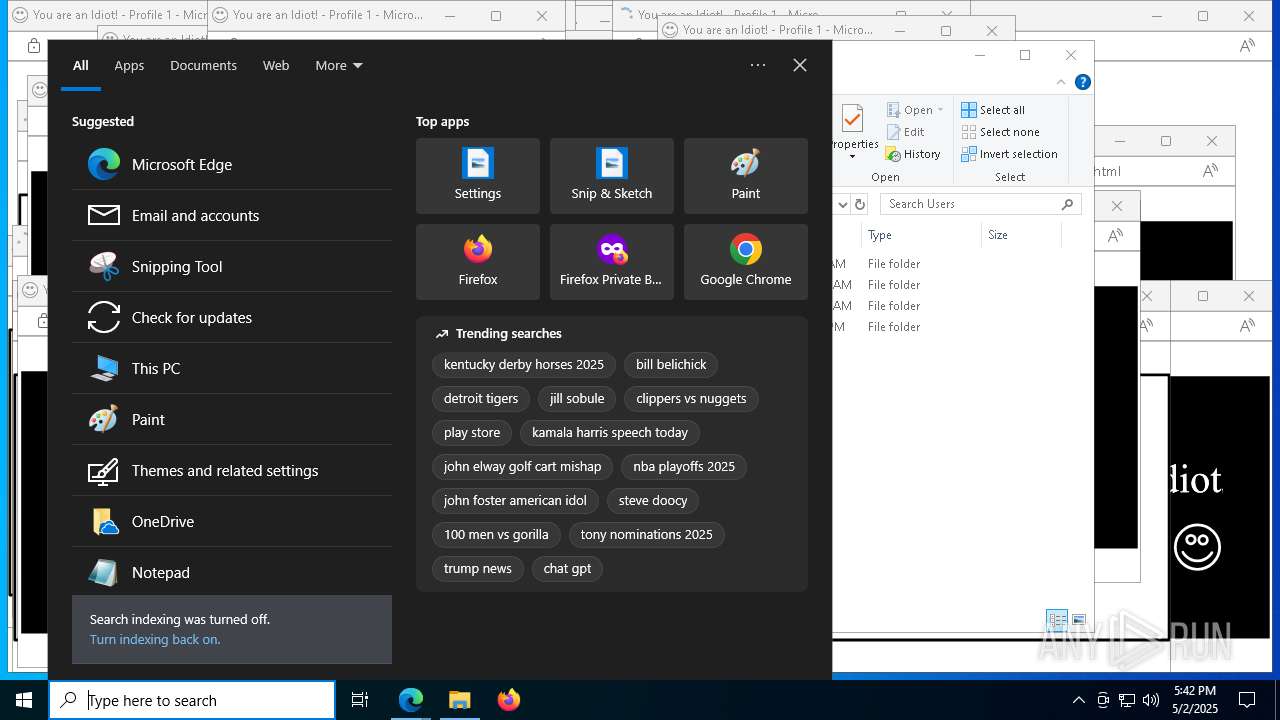This screenshot has width=1280, height=720.
Task: Open Themes and related settings
Action: point(232,470)
